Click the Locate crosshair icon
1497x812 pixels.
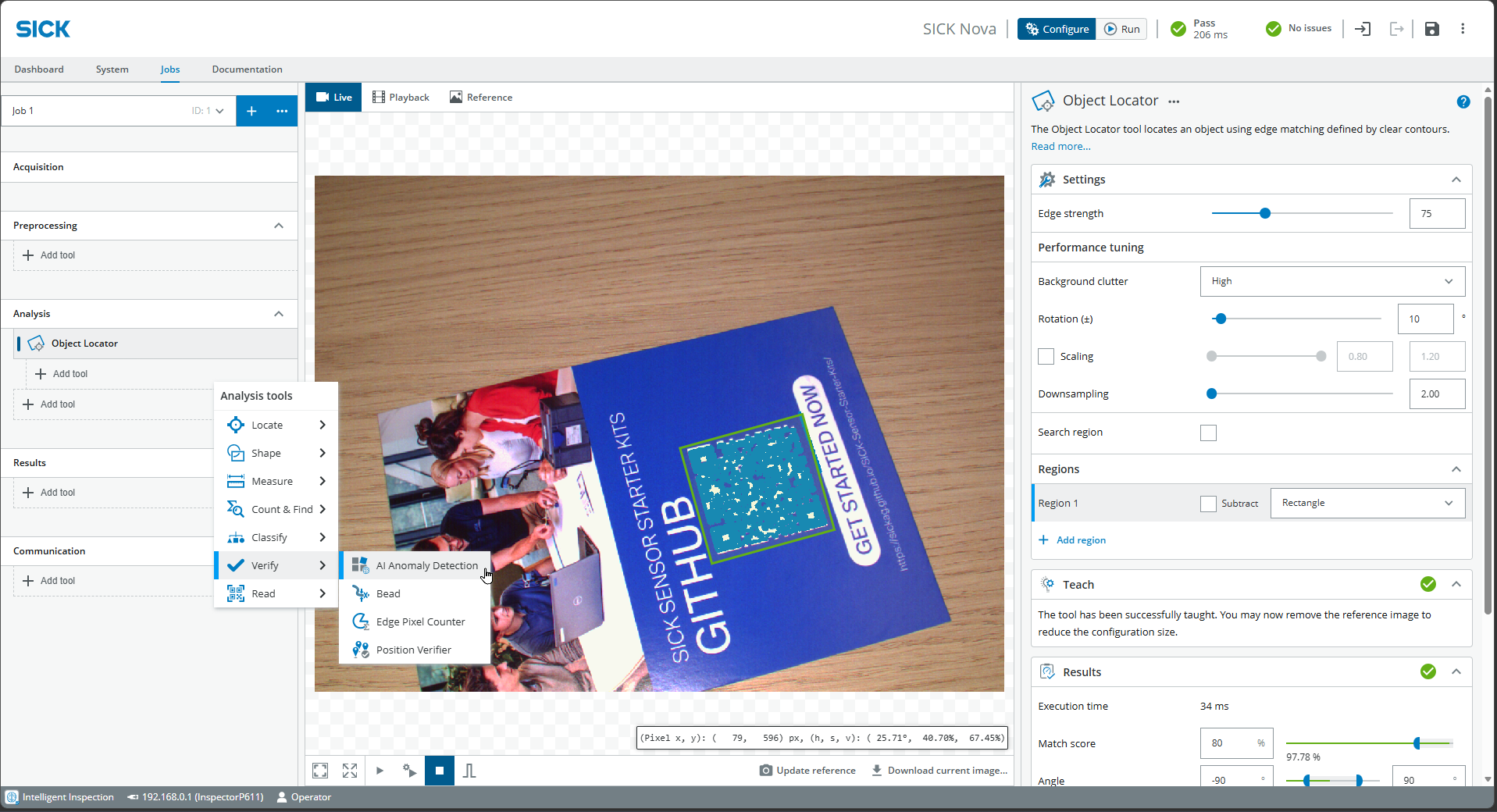[235, 425]
